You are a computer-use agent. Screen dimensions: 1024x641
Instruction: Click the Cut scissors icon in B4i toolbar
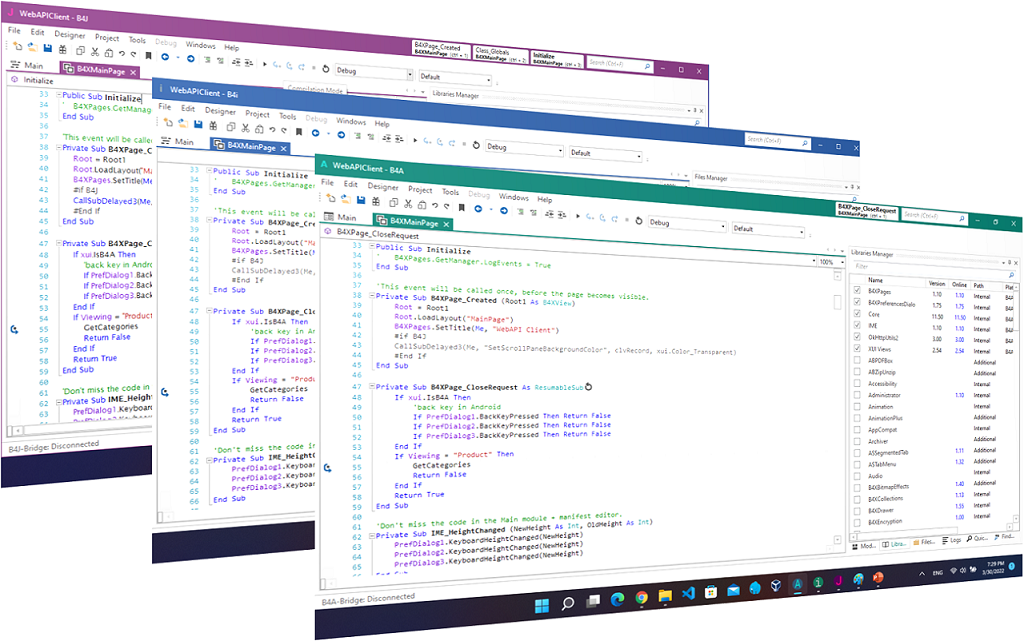(x=246, y=128)
